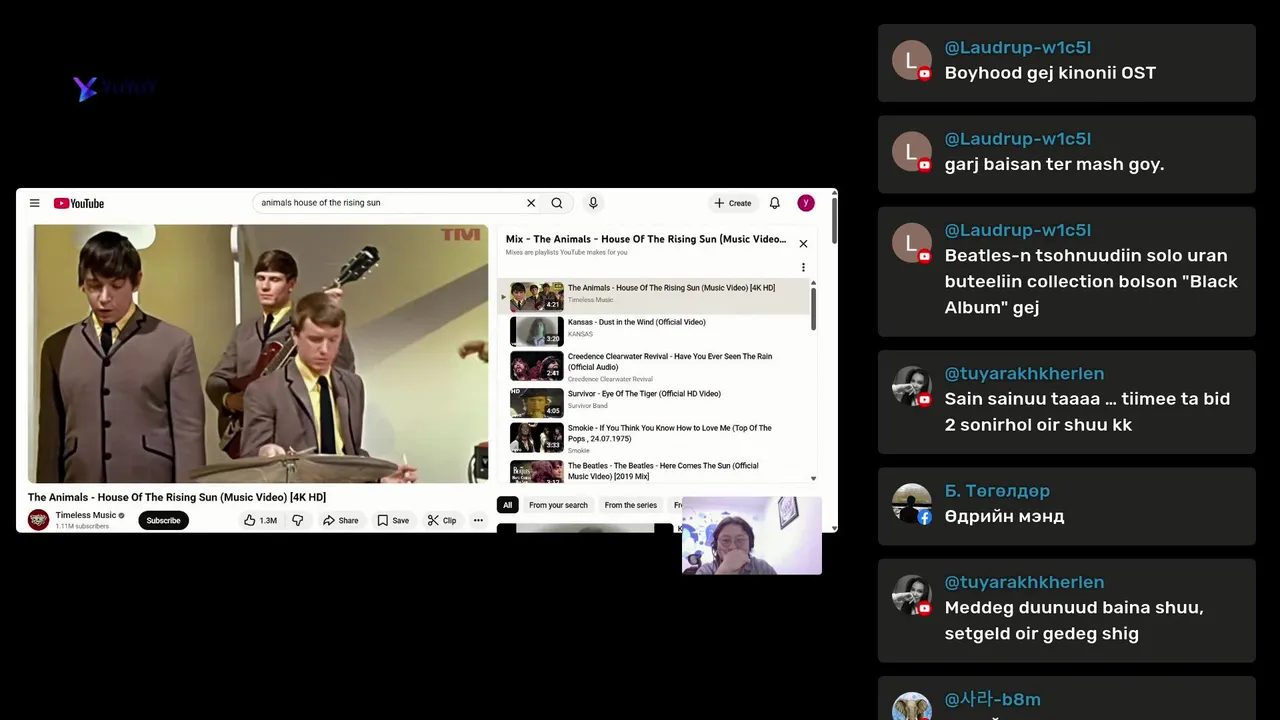Click the video title below the player

click(177, 497)
